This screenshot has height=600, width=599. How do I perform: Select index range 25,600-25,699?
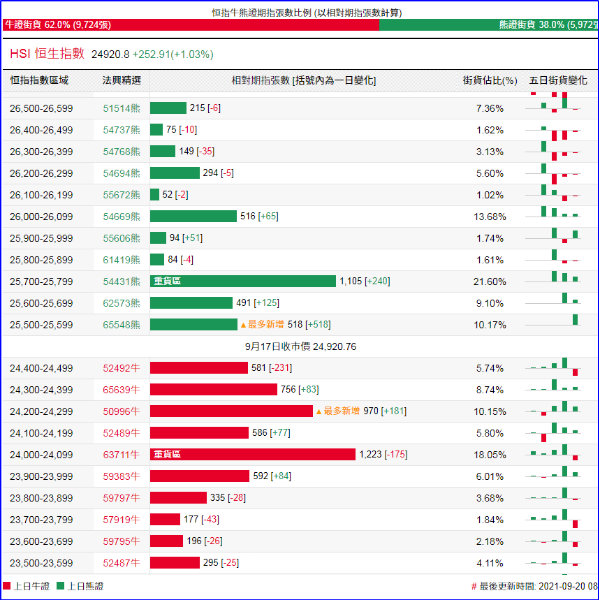coord(41,303)
